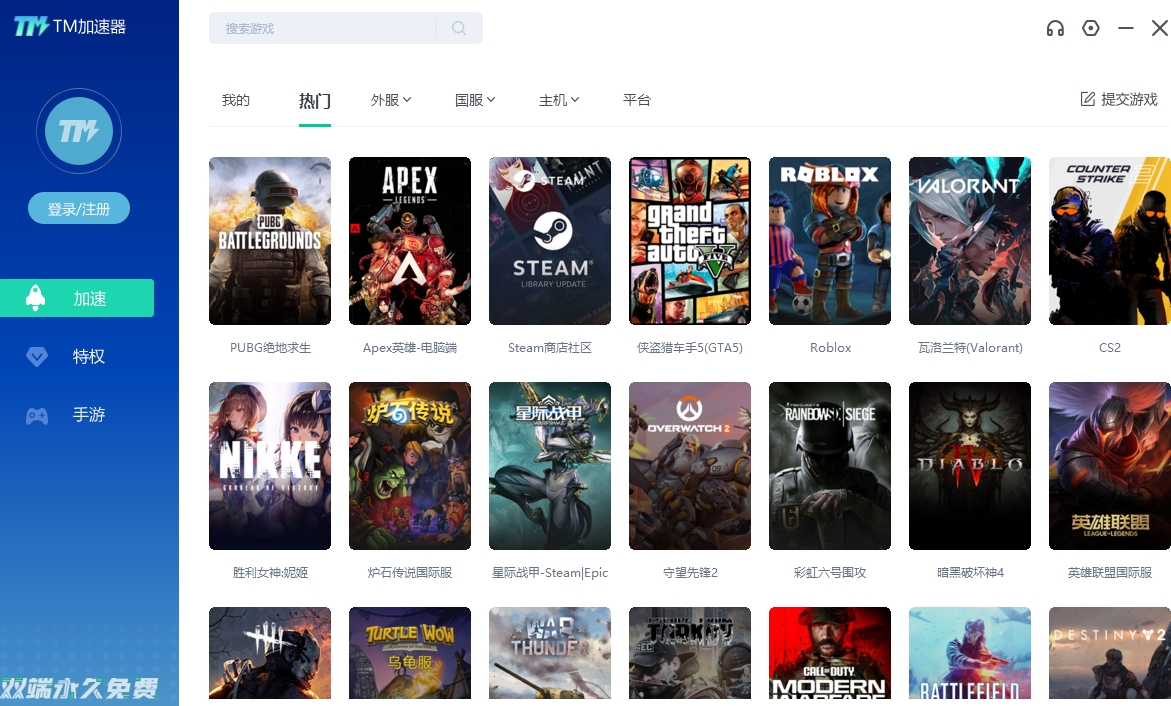
Task: Click the 胜利女神:妮姬 label
Action: (x=270, y=572)
